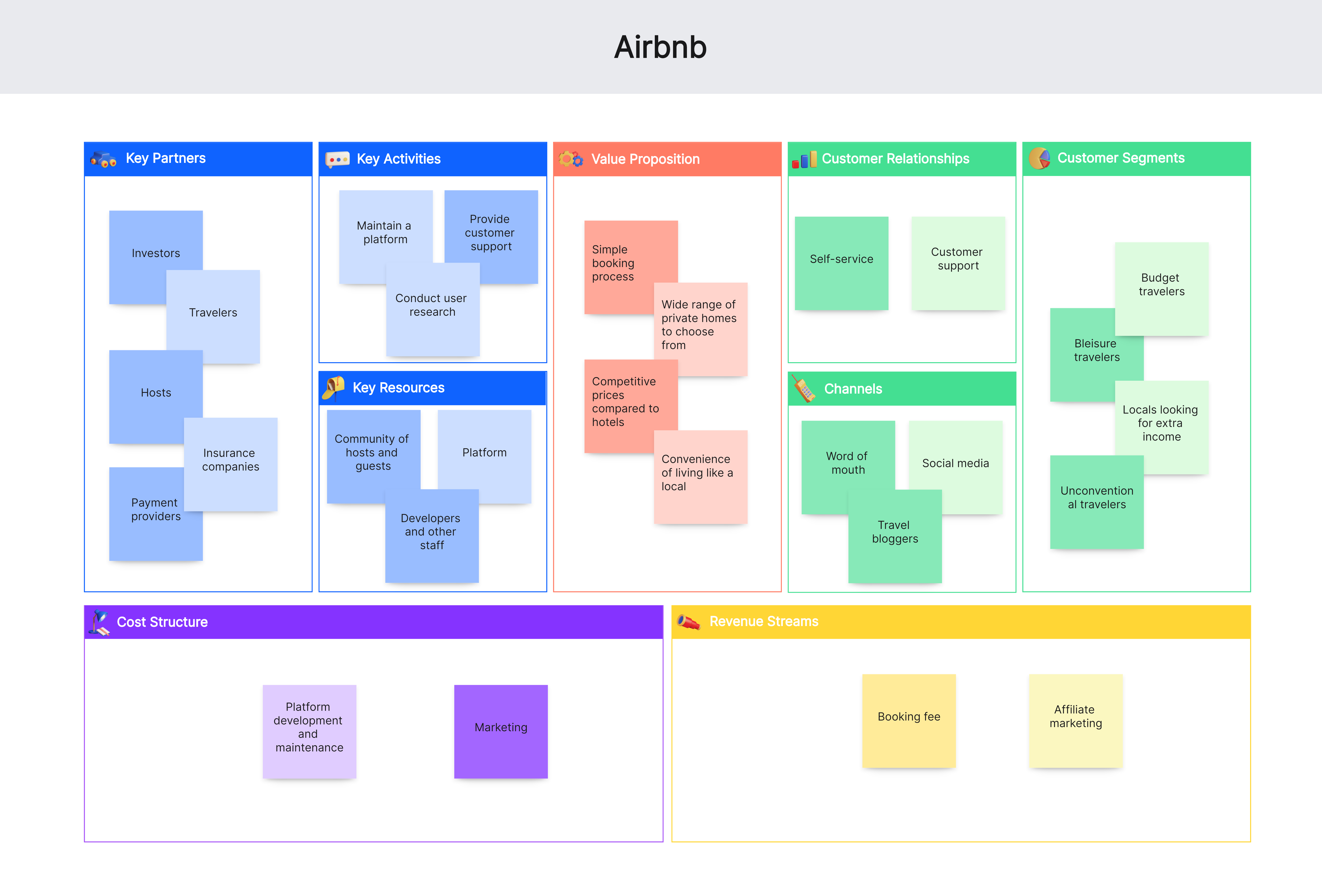
Task: Select the Wide range of private homes note
Action: [700, 329]
